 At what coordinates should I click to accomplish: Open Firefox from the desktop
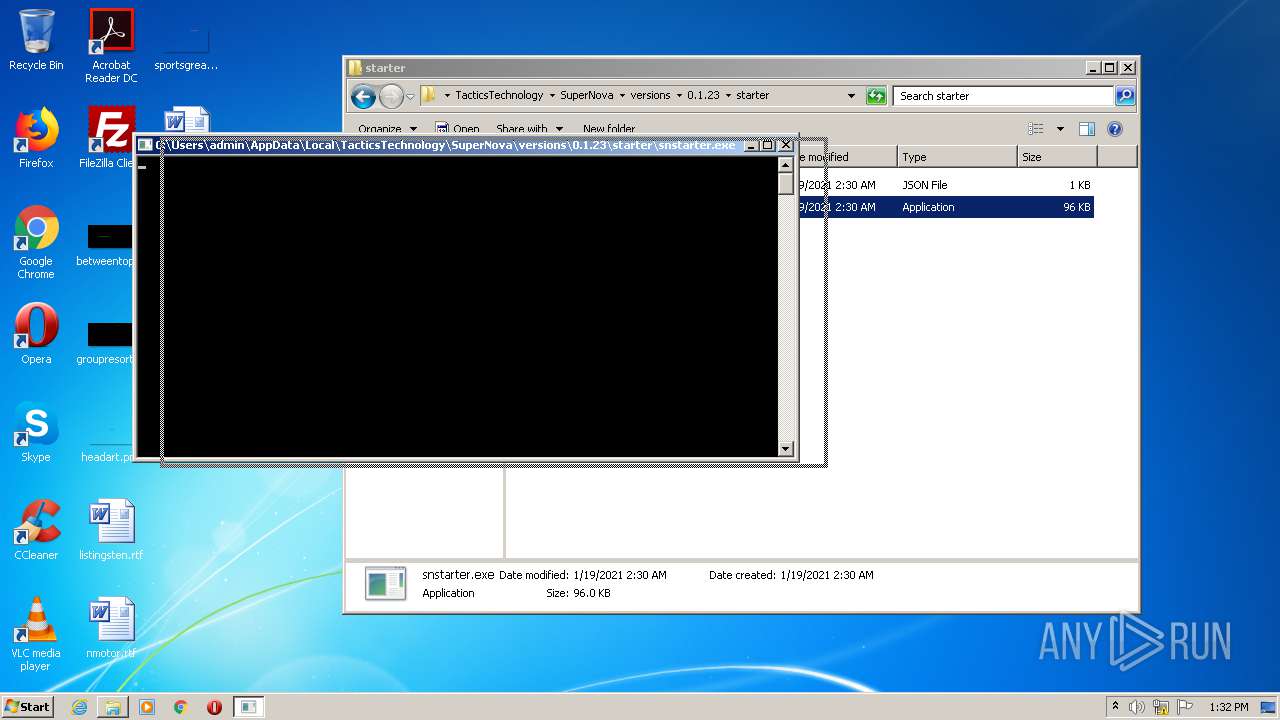(x=36, y=138)
